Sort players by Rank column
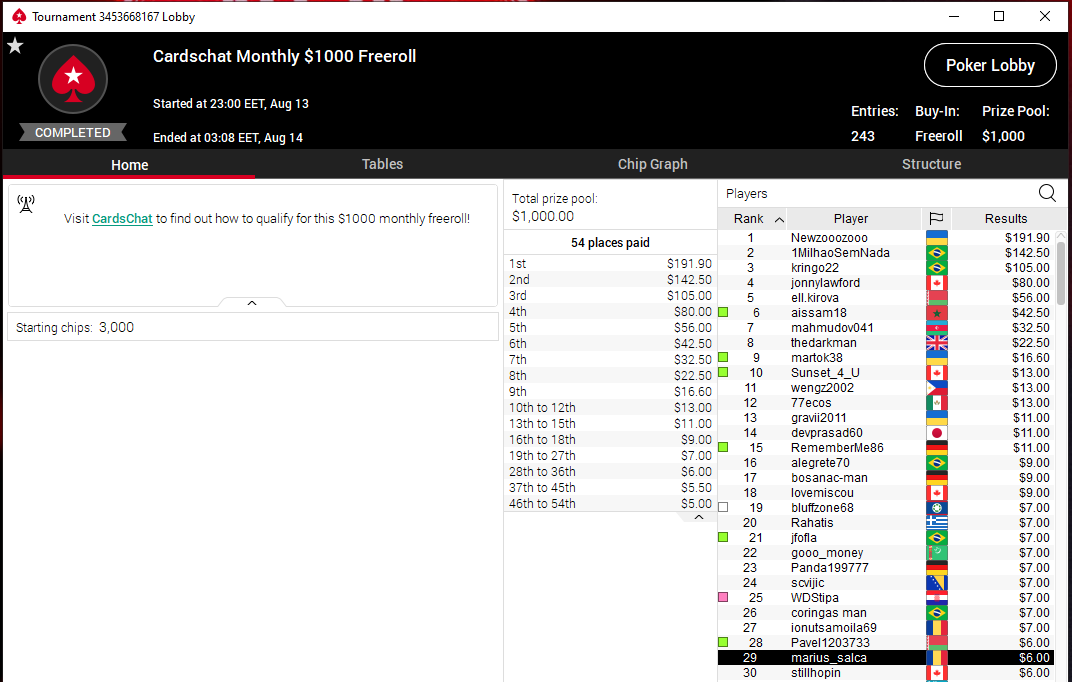The height and width of the screenshot is (682, 1072). [753, 219]
